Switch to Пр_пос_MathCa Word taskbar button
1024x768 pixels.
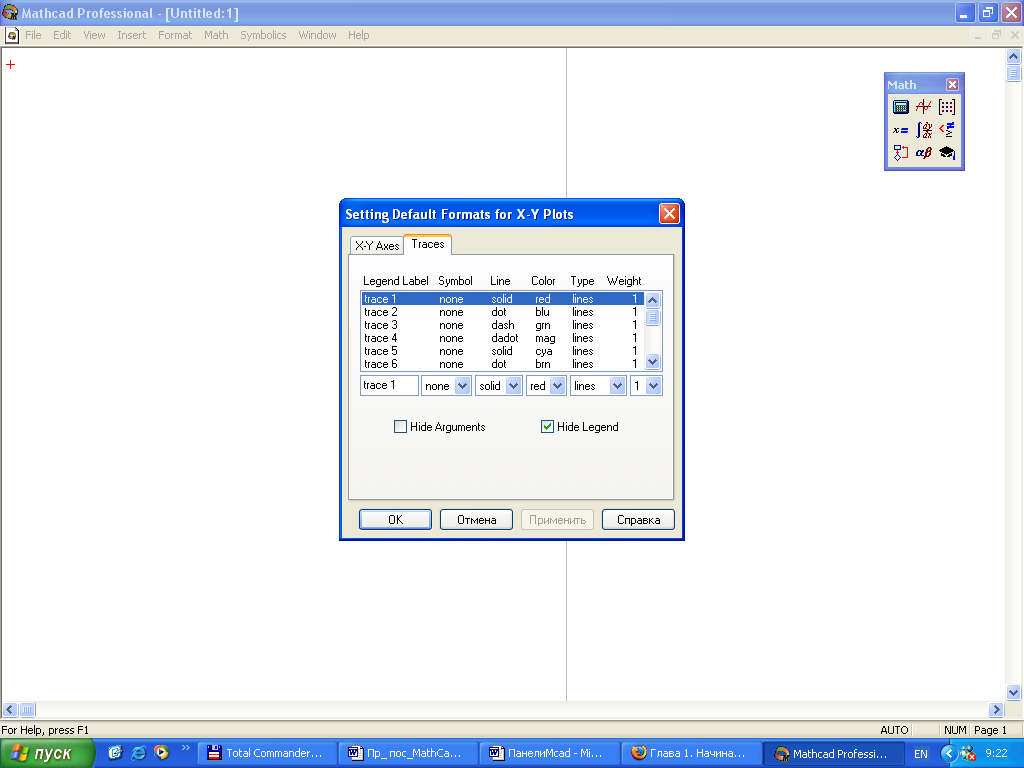(x=409, y=753)
